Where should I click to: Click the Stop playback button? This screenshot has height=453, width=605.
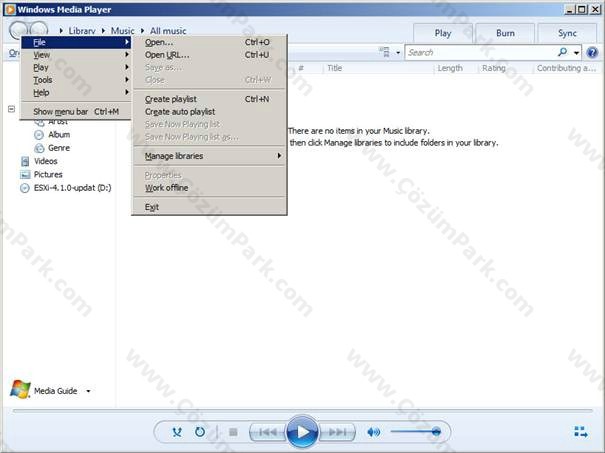pos(233,432)
